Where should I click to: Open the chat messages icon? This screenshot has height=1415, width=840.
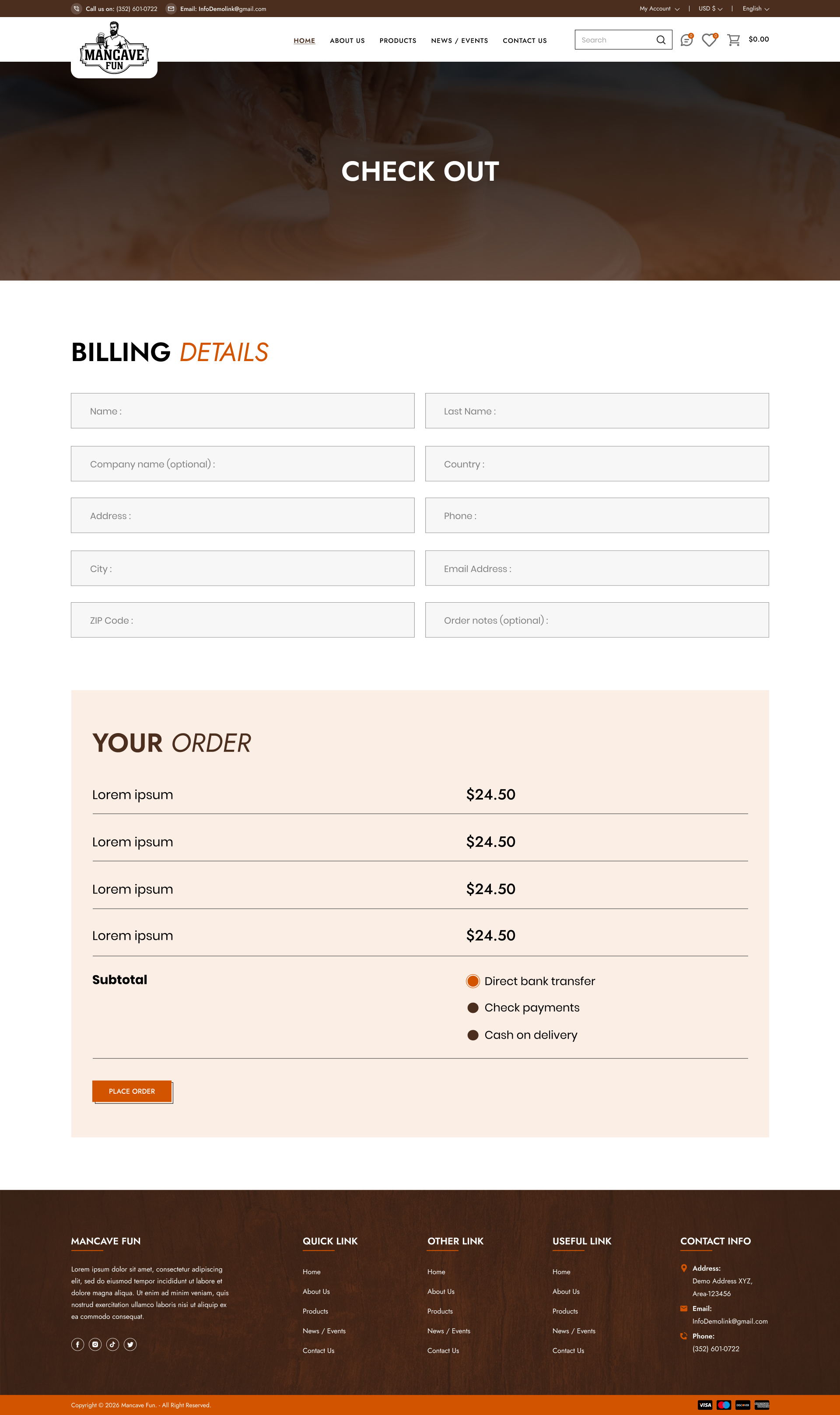point(686,40)
